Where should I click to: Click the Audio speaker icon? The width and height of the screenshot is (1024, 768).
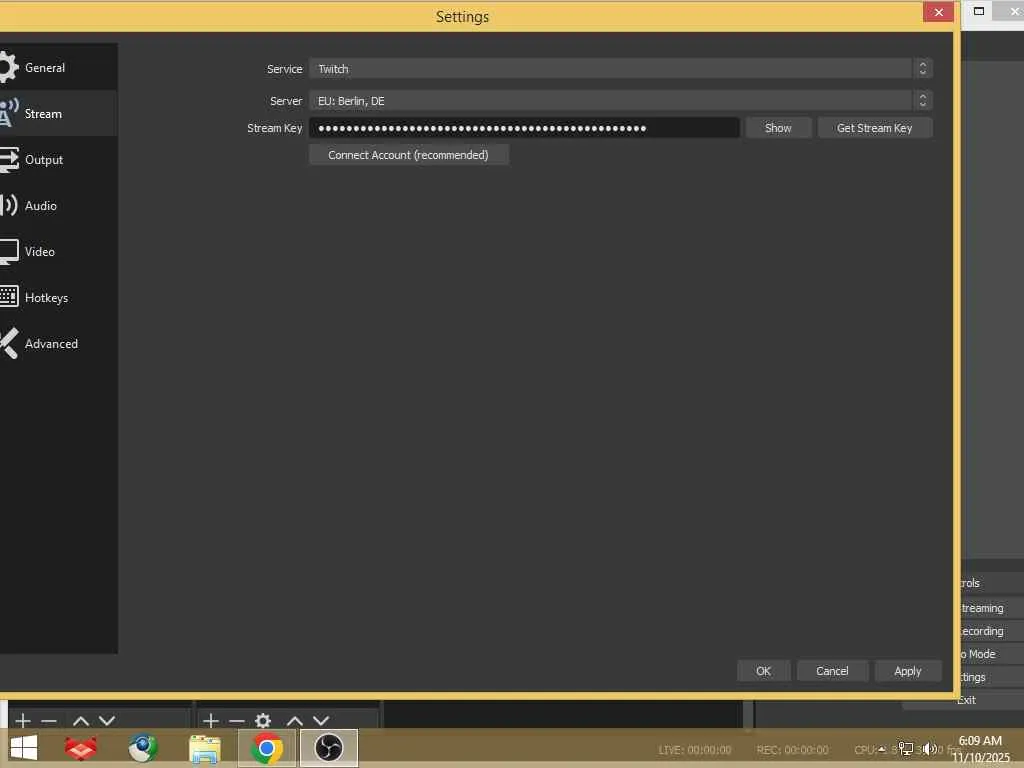coord(8,205)
